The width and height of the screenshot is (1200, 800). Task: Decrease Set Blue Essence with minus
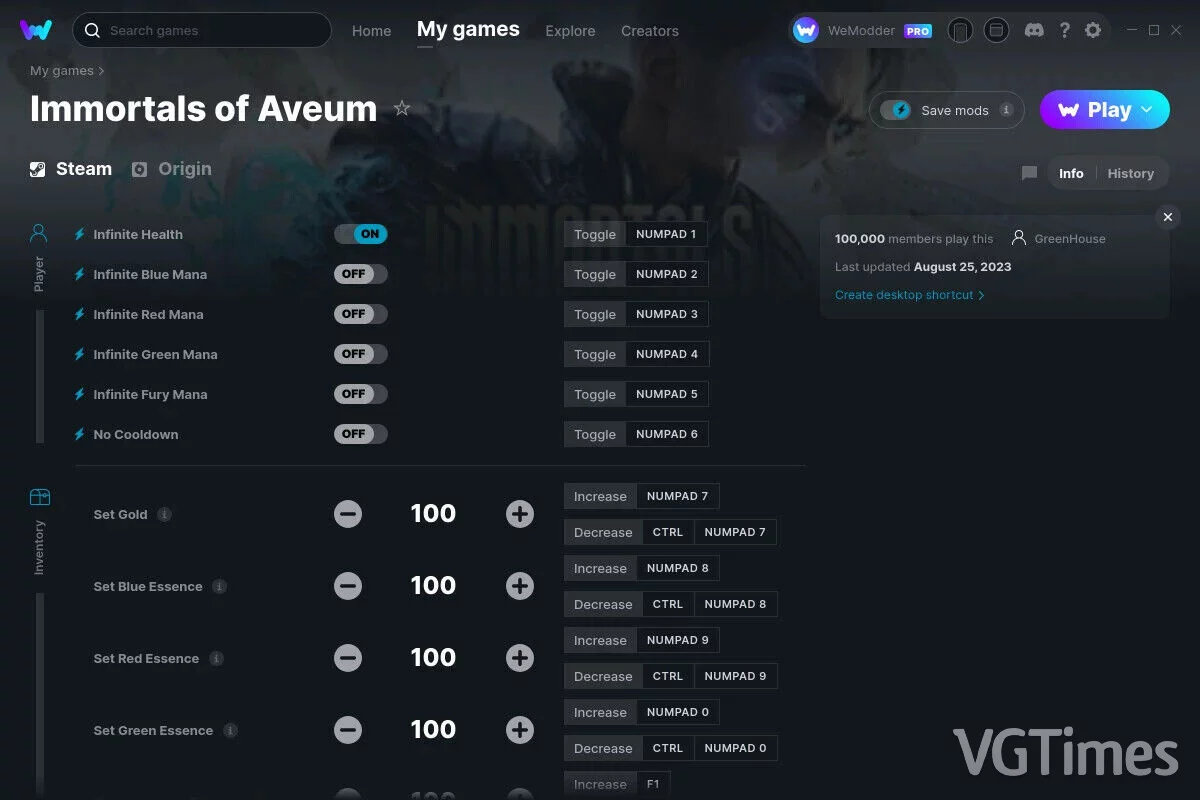click(x=348, y=586)
